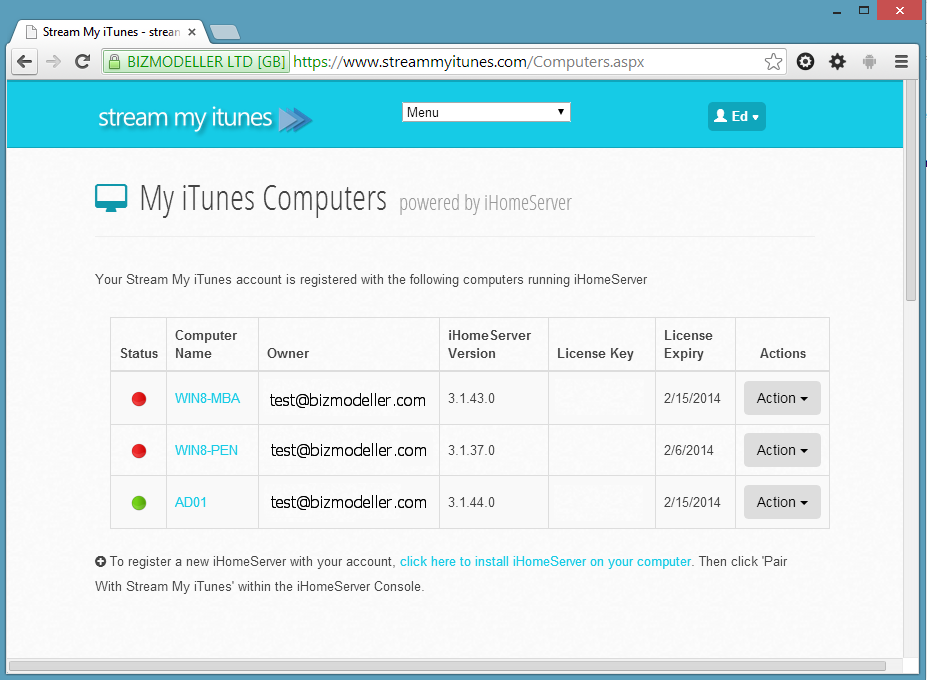Click the plus icon before To register
Viewport: 927px width, 680px height.
click(101, 562)
